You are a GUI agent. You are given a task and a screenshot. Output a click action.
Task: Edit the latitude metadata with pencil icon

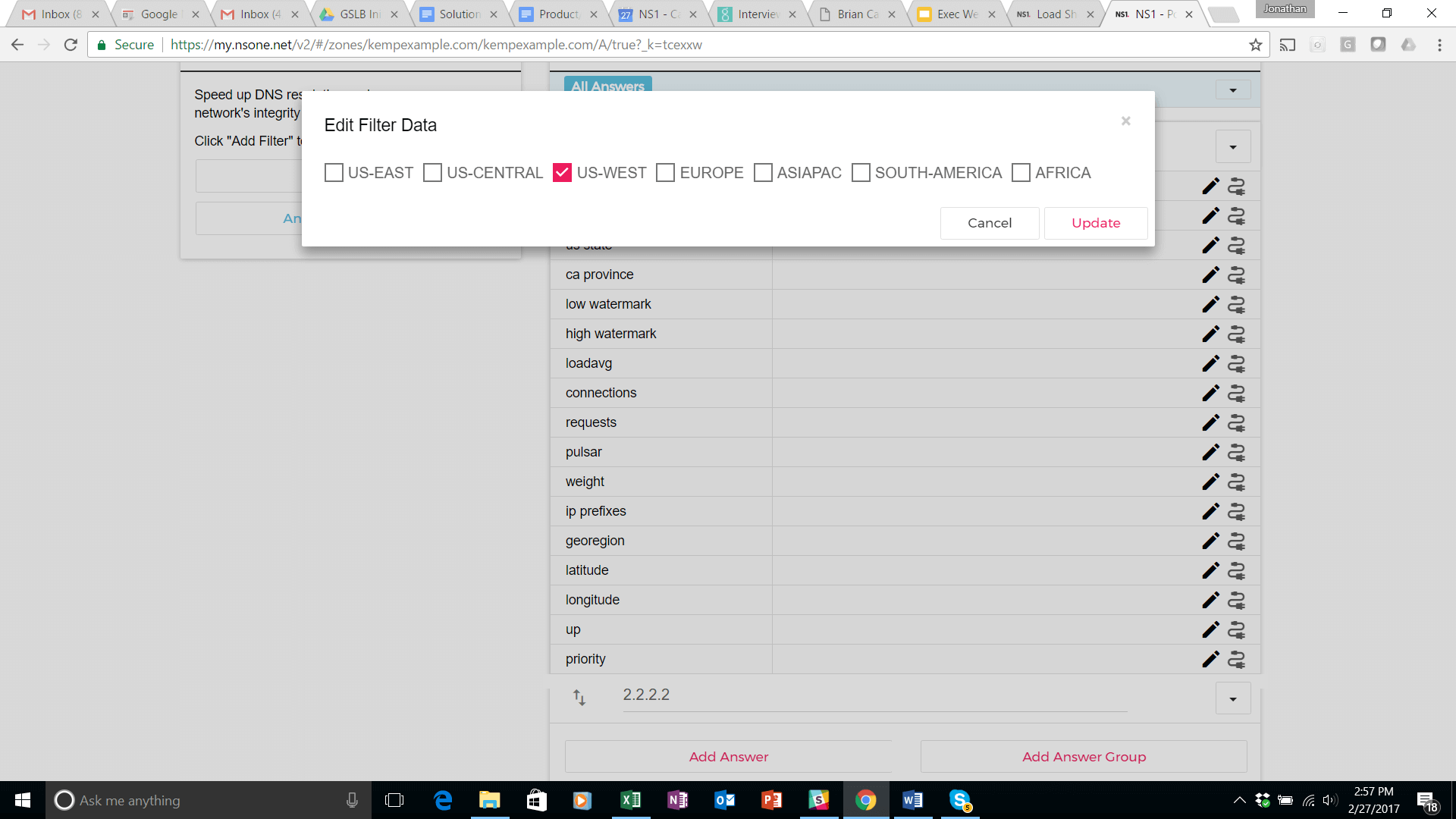1210,570
